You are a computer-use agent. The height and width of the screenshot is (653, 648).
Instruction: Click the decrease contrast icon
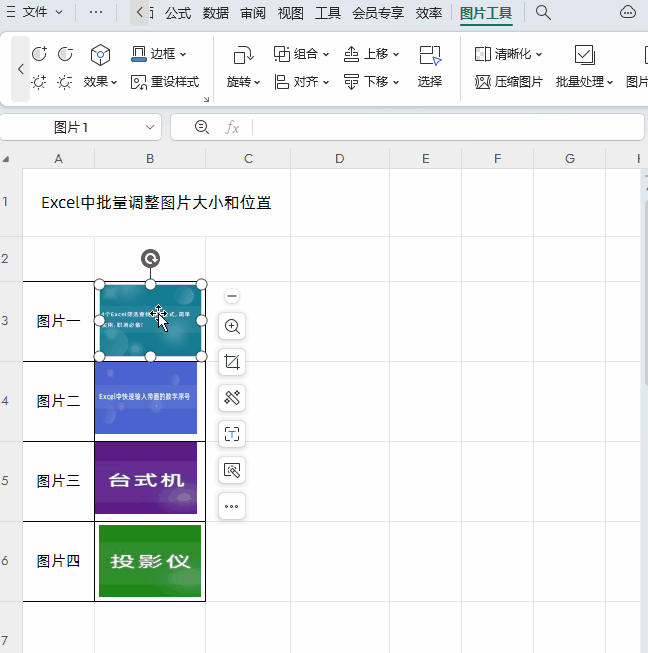click(65, 54)
